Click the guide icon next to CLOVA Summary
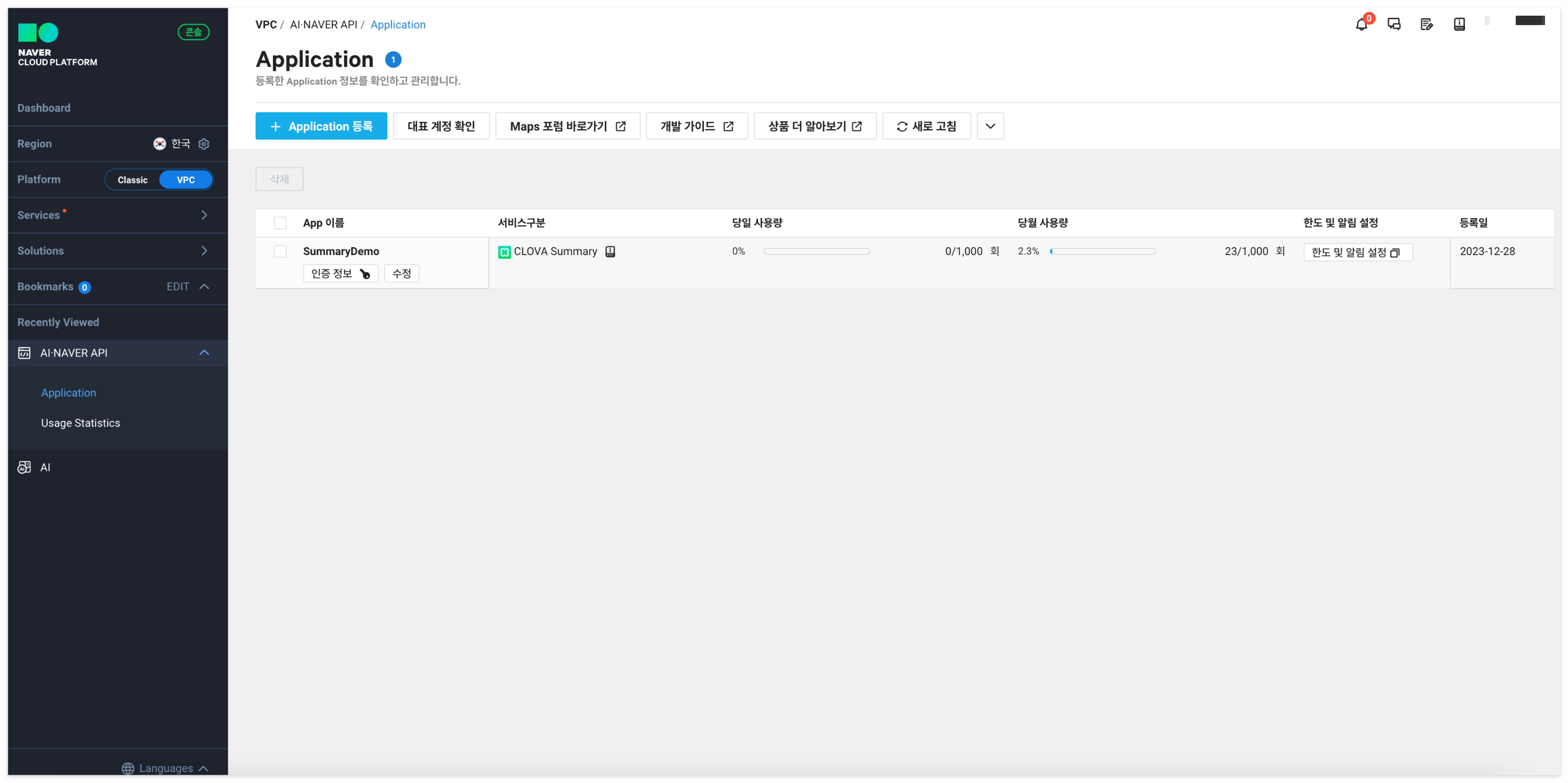Screen dimensions: 1568x783 610,251
